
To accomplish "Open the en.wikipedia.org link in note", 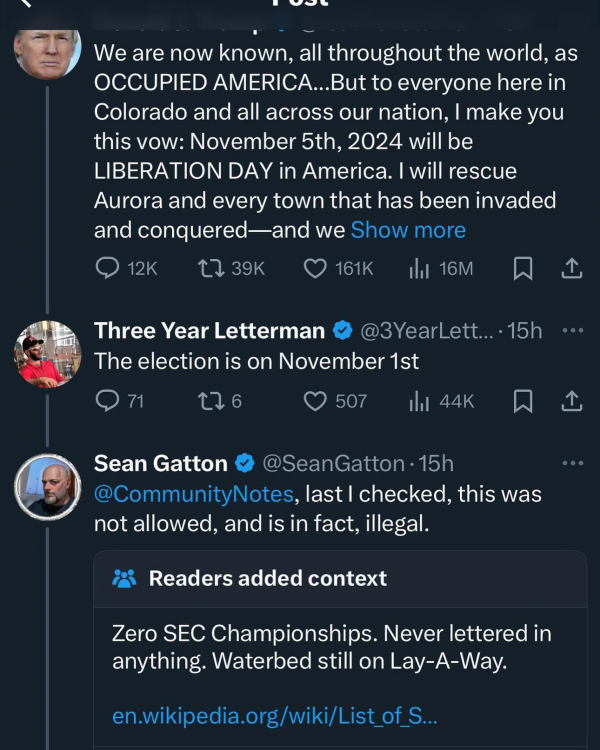I will (x=274, y=716).
